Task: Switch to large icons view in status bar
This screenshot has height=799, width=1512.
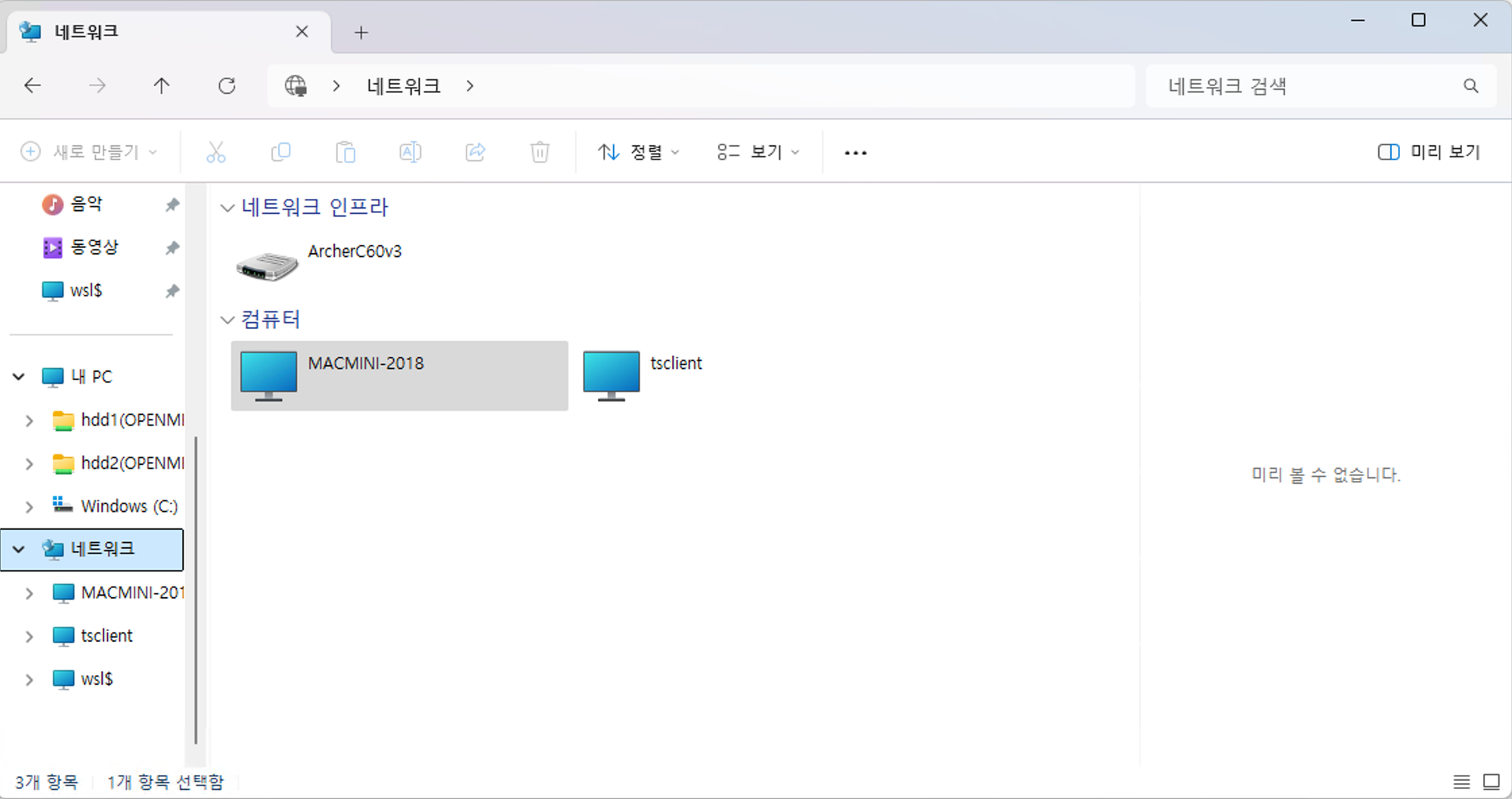Action: 1492,782
